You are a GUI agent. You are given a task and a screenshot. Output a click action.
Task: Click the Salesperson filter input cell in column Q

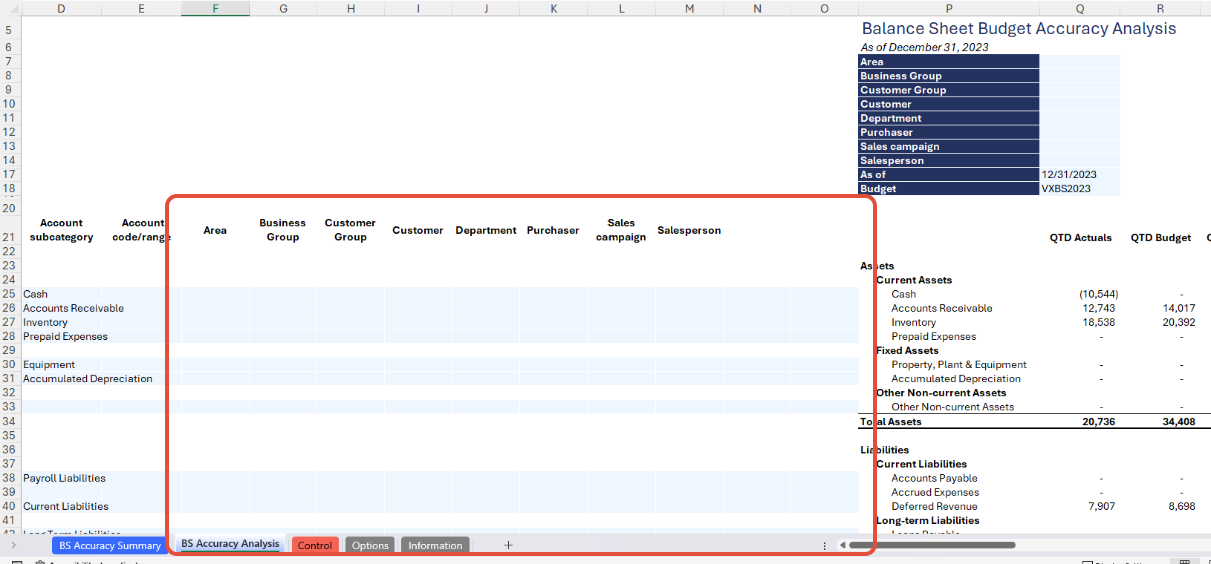tap(1079, 160)
